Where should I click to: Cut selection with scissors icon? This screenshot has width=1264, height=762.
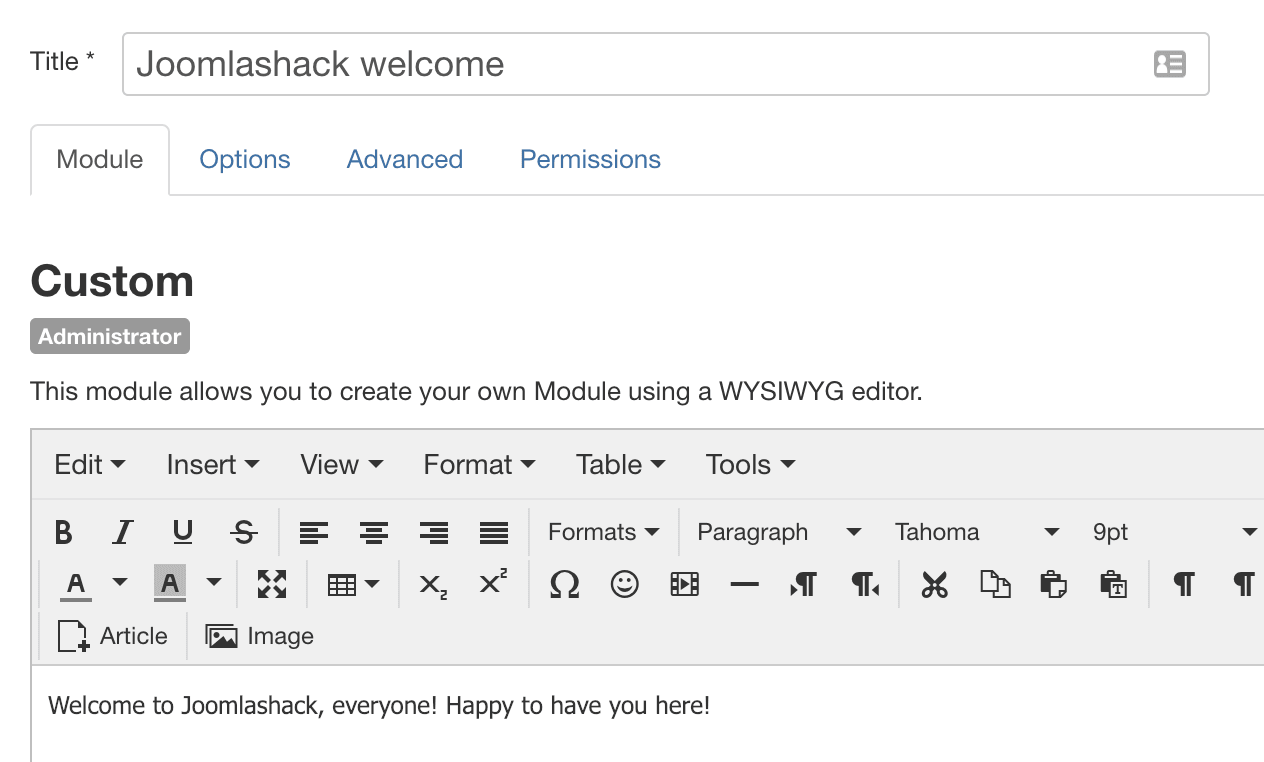click(x=935, y=584)
